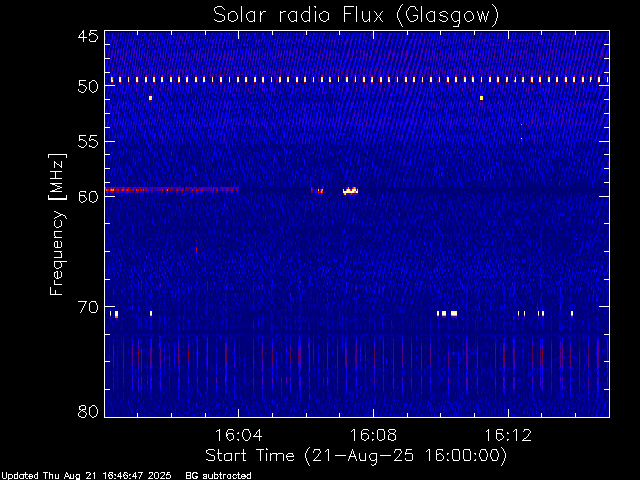This screenshot has height=480, width=640.
Task: Click the yellow spot near 51 MHz after 16:11
Action: coord(482,98)
